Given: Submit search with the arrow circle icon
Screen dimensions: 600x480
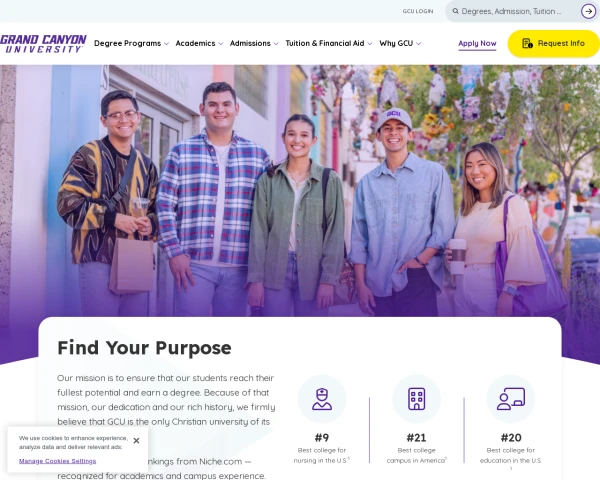Looking at the screenshot, I should click(x=588, y=11).
